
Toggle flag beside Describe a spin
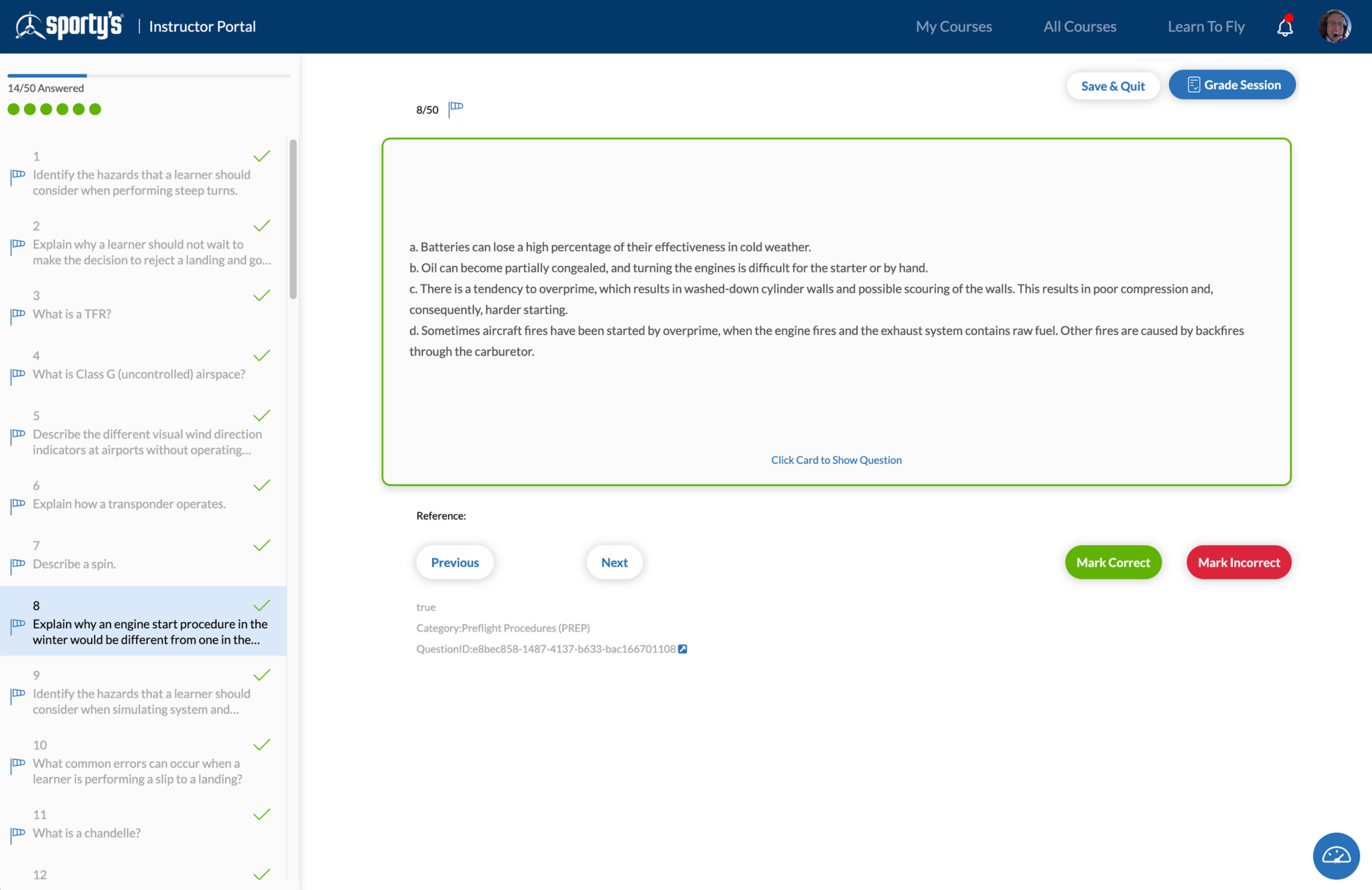(x=18, y=565)
